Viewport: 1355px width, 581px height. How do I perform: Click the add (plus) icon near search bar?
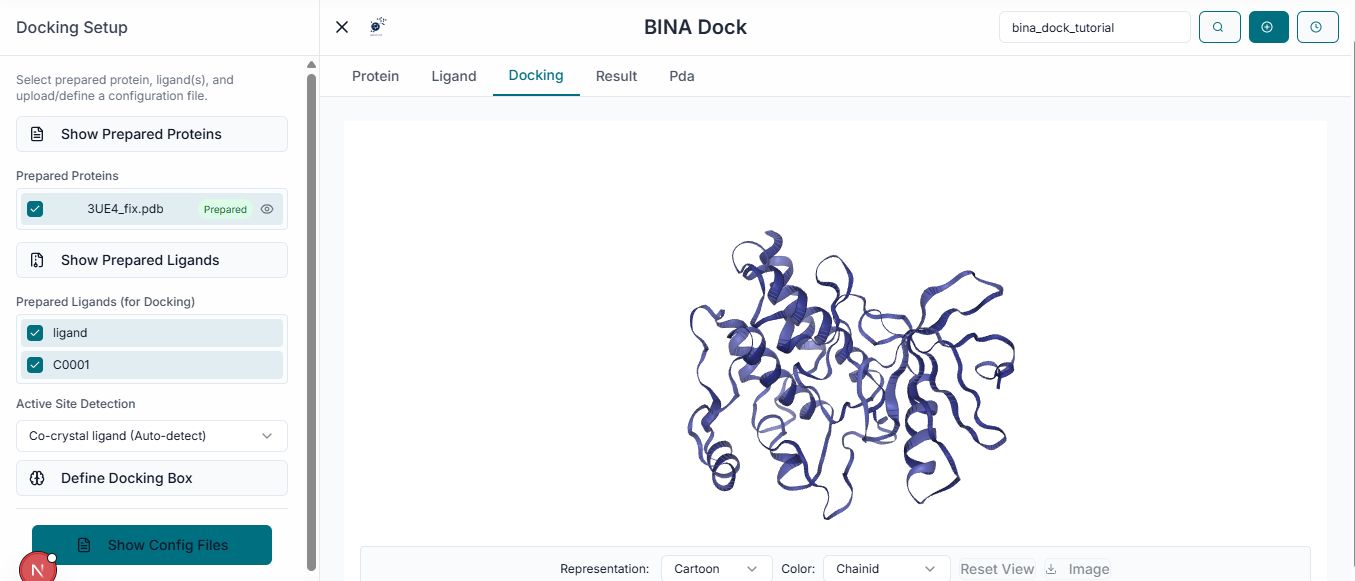(1268, 27)
